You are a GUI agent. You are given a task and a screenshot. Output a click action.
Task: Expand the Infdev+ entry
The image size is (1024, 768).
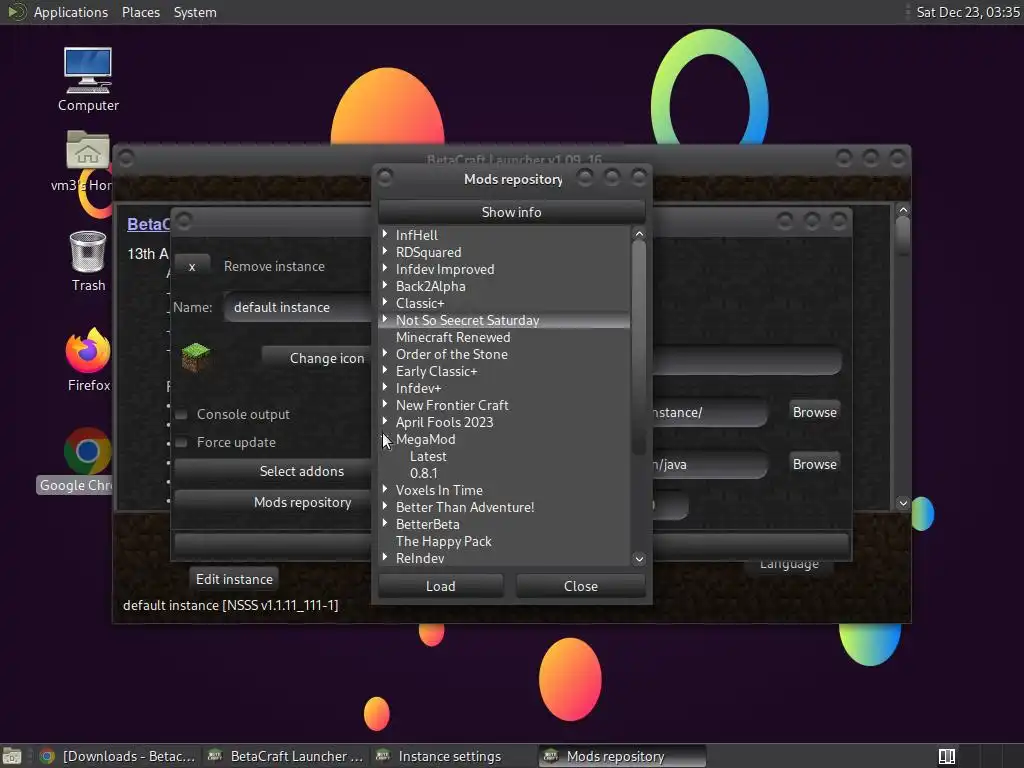pyautogui.click(x=385, y=387)
